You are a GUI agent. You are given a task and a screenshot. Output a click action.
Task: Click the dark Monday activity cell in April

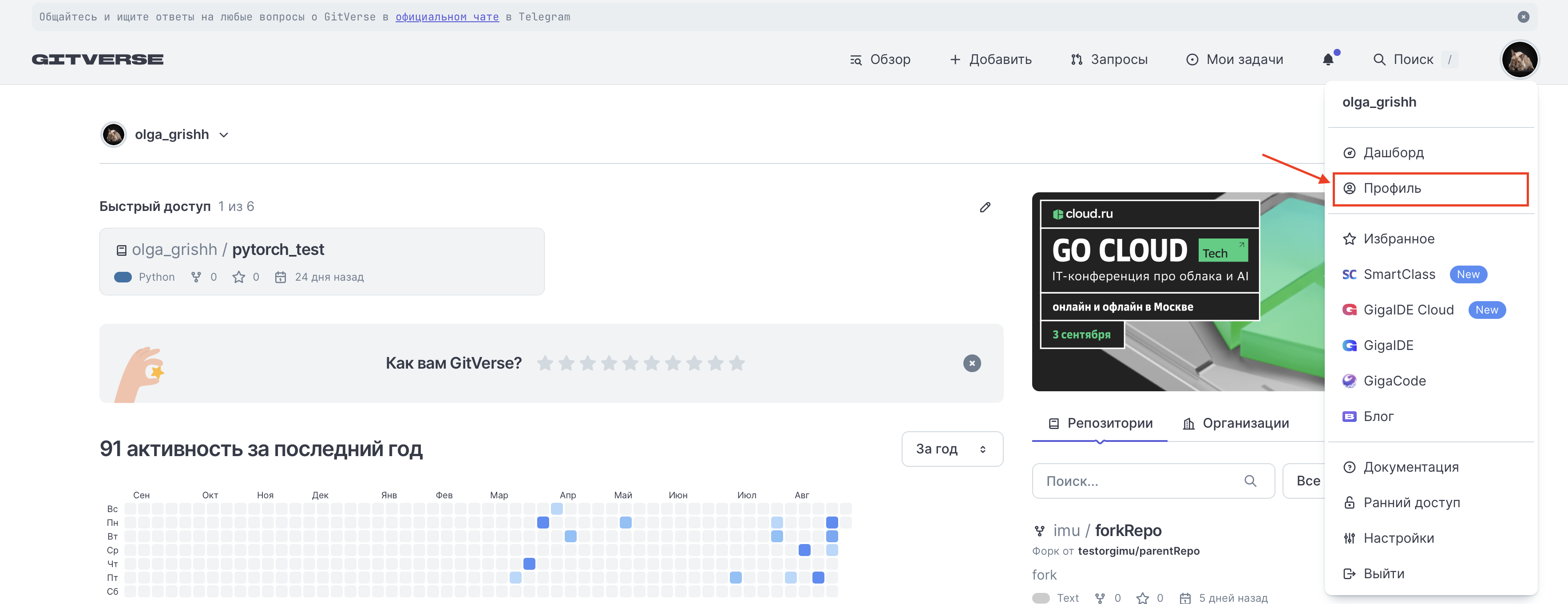pyautogui.click(x=543, y=522)
